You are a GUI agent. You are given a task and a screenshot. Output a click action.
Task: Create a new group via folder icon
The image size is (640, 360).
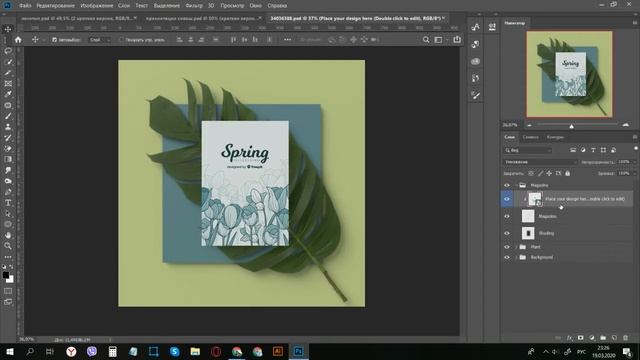point(603,338)
